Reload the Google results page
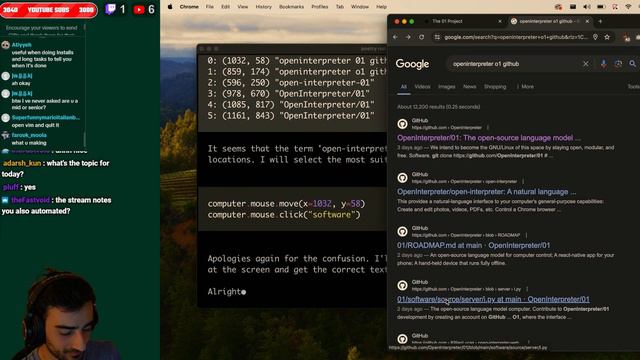This screenshot has height=360, width=640. click(x=422, y=37)
